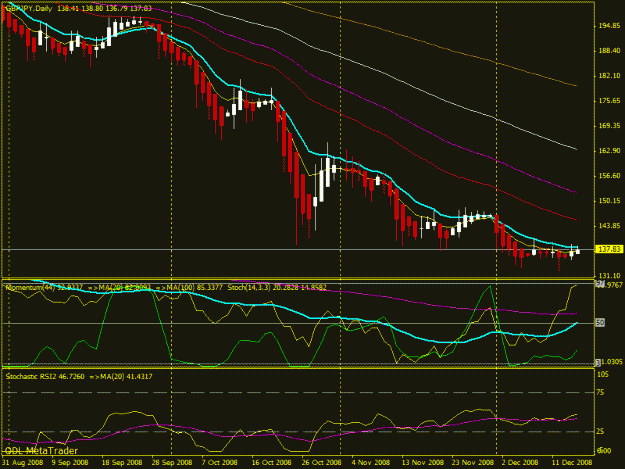Viewport: 625px width, 469px height.
Task: Click the 16 Oct 2008 date label
Action: click(x=271, y=463)
